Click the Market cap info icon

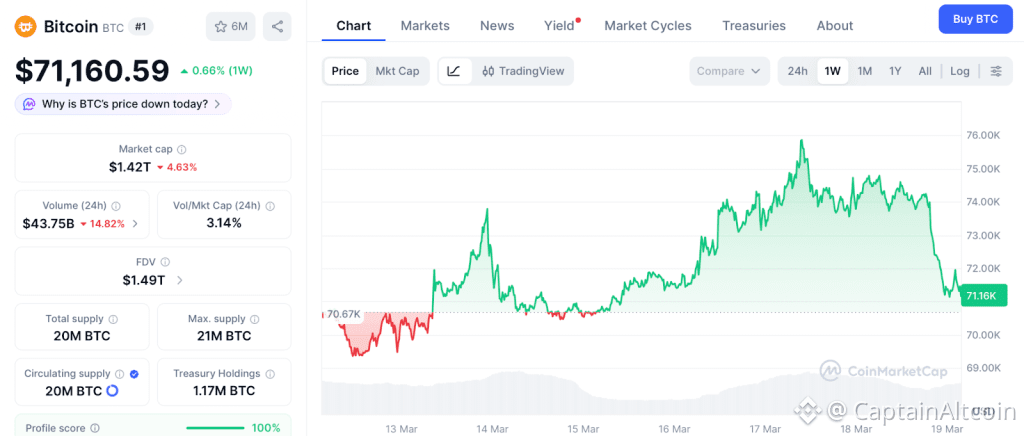[x=181, y=149]
